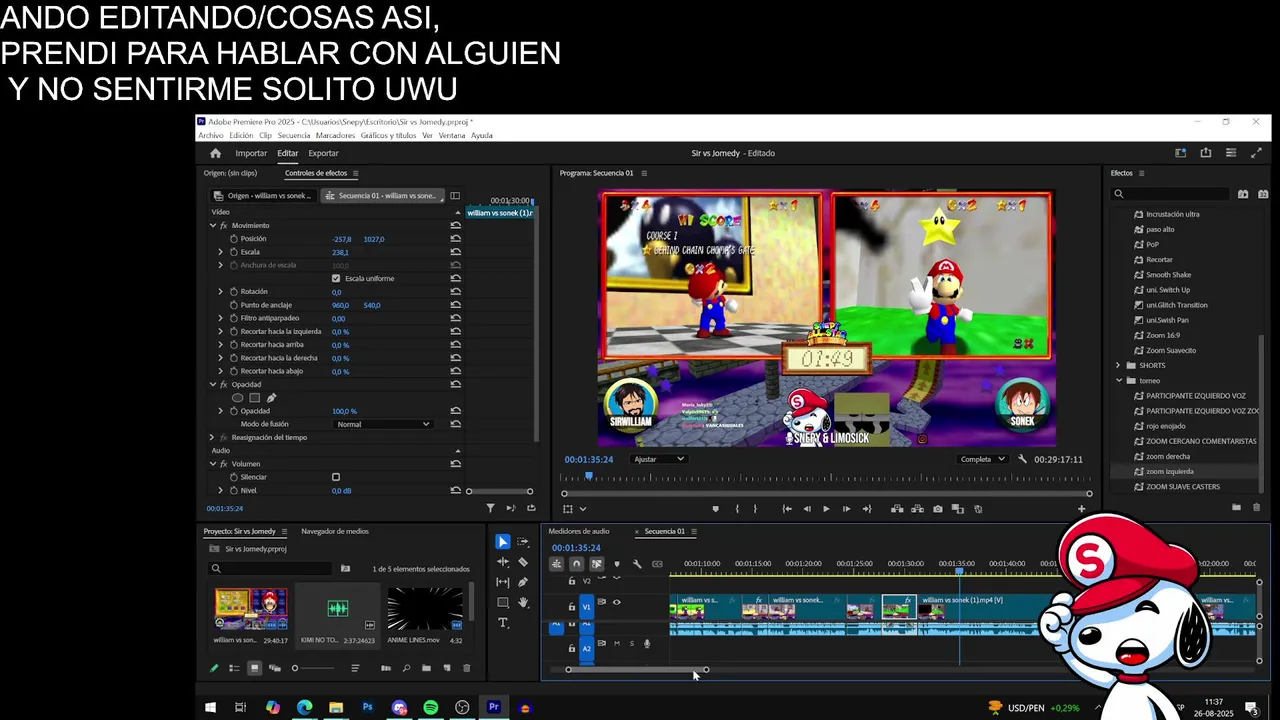Open the Ajustar zoom dropdown
Viewport: 1280px width, 720px height.
[659, 459]
